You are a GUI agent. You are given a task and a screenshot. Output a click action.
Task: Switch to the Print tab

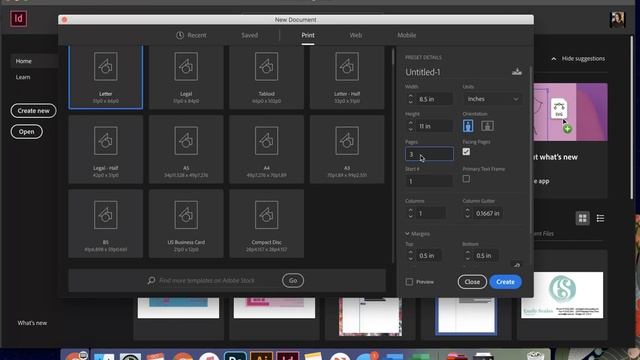308,36
